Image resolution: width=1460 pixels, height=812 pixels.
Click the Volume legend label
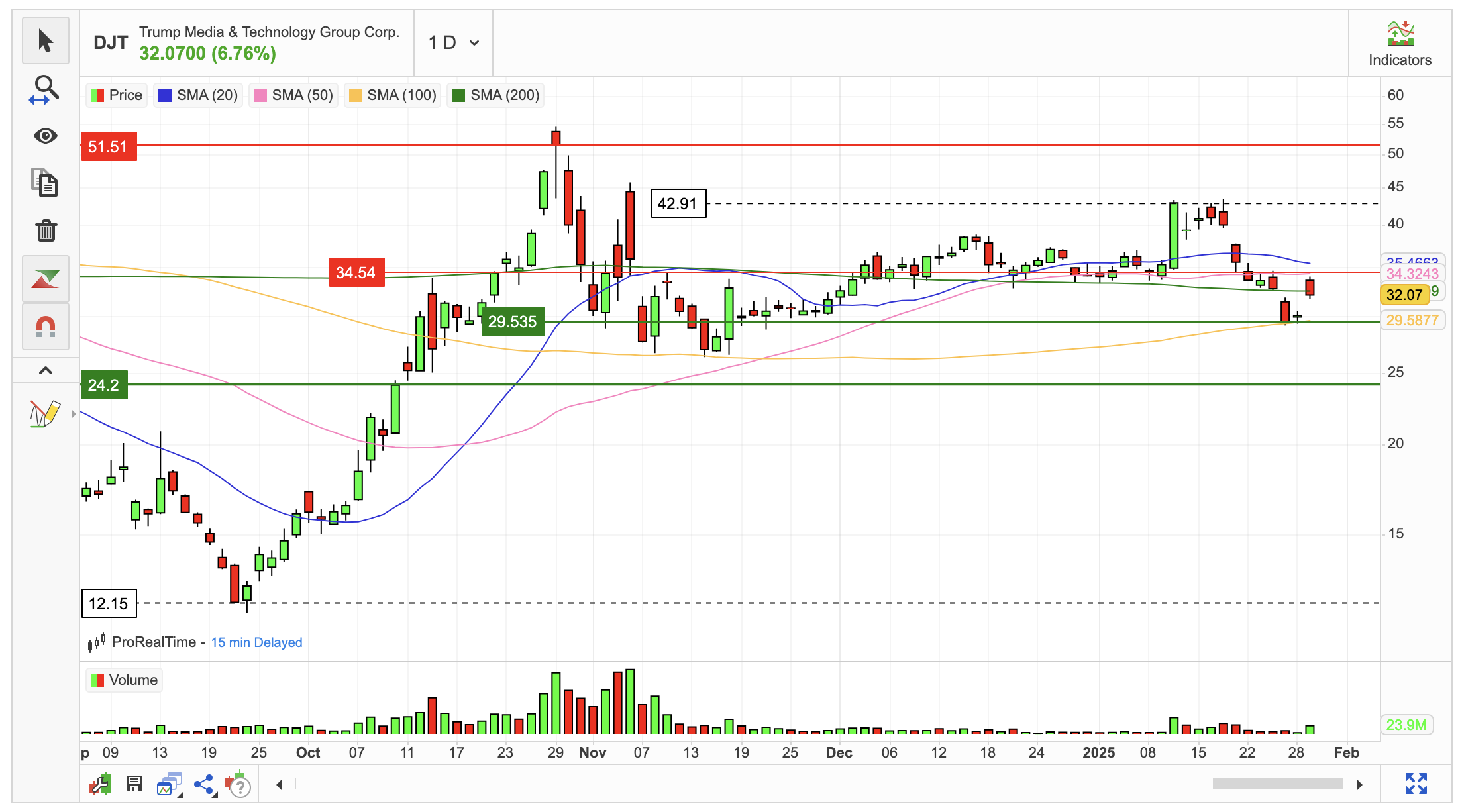[x=124, y=680]
